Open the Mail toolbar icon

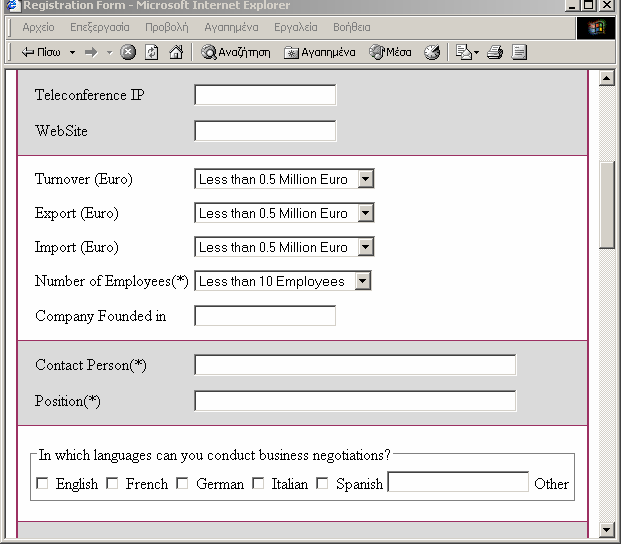click(467, 52)
